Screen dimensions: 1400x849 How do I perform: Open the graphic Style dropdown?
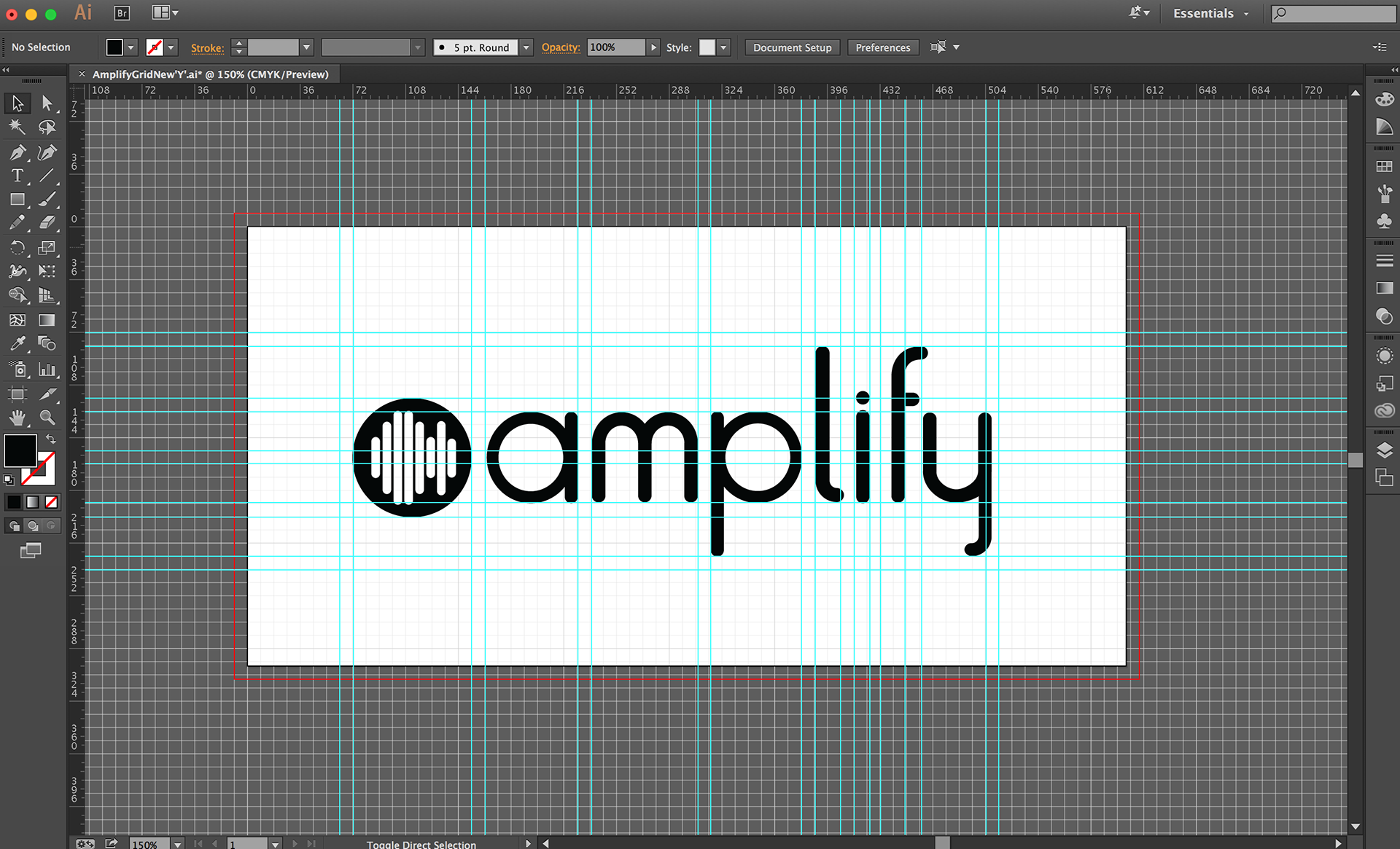(x=723, y=47)
